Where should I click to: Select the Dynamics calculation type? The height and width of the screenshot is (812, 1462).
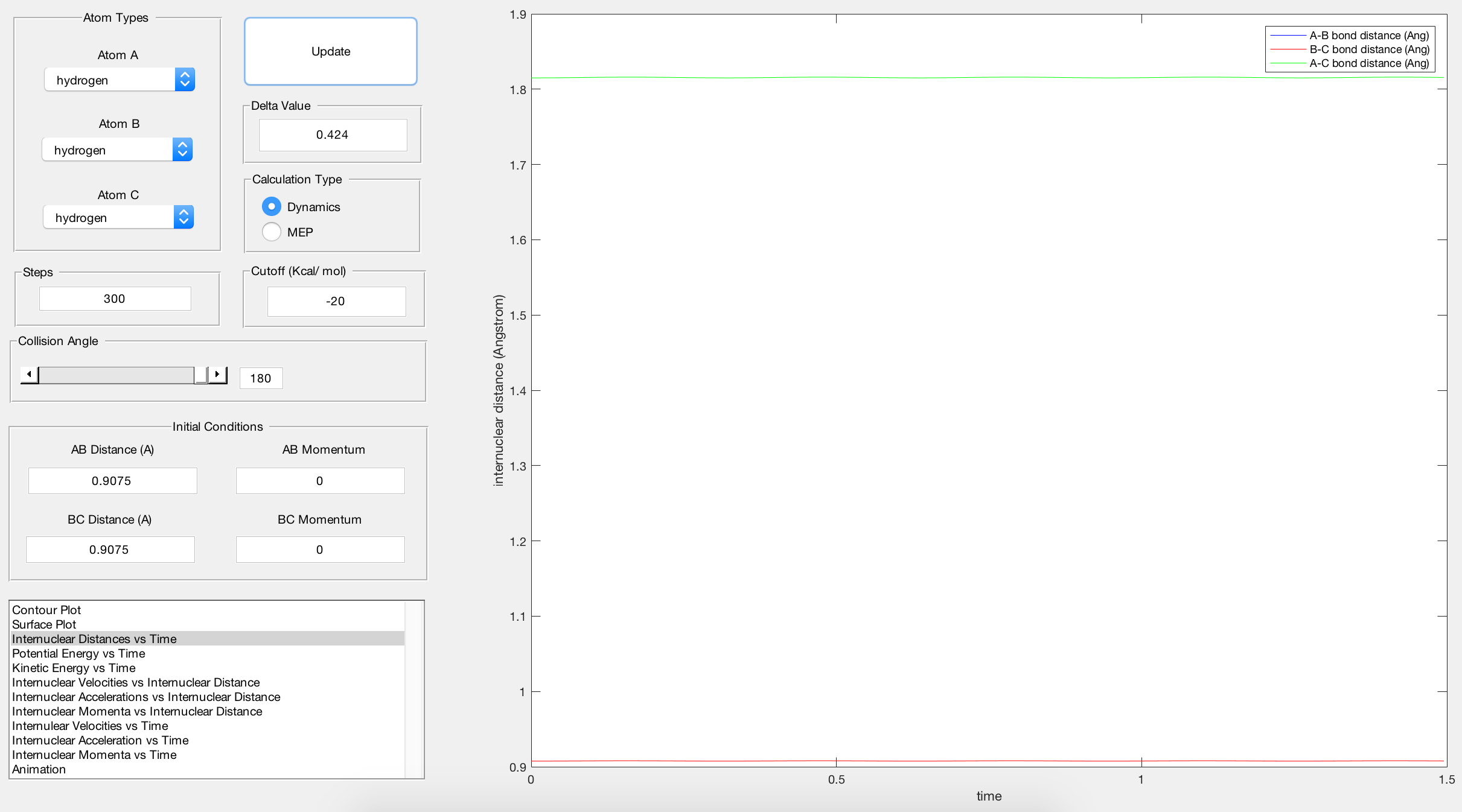click(272, 207)
